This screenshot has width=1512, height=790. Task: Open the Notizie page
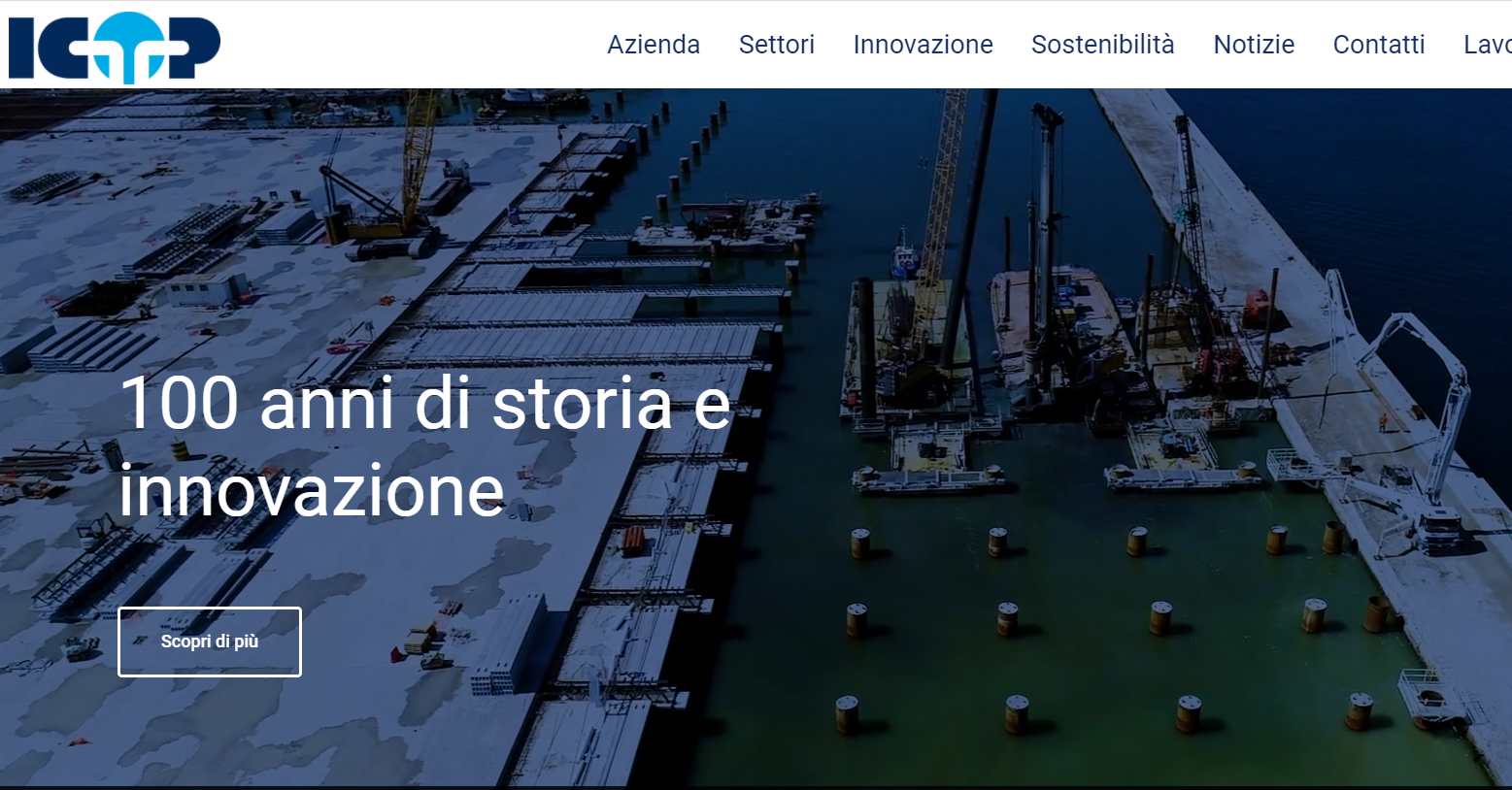point(1254,45)
